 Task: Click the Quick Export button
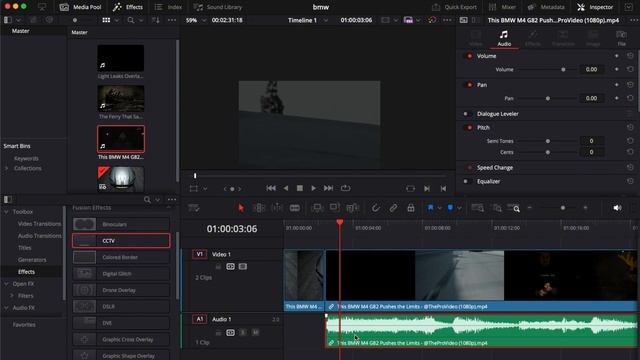pyautogui.click(x=454, y=7)
